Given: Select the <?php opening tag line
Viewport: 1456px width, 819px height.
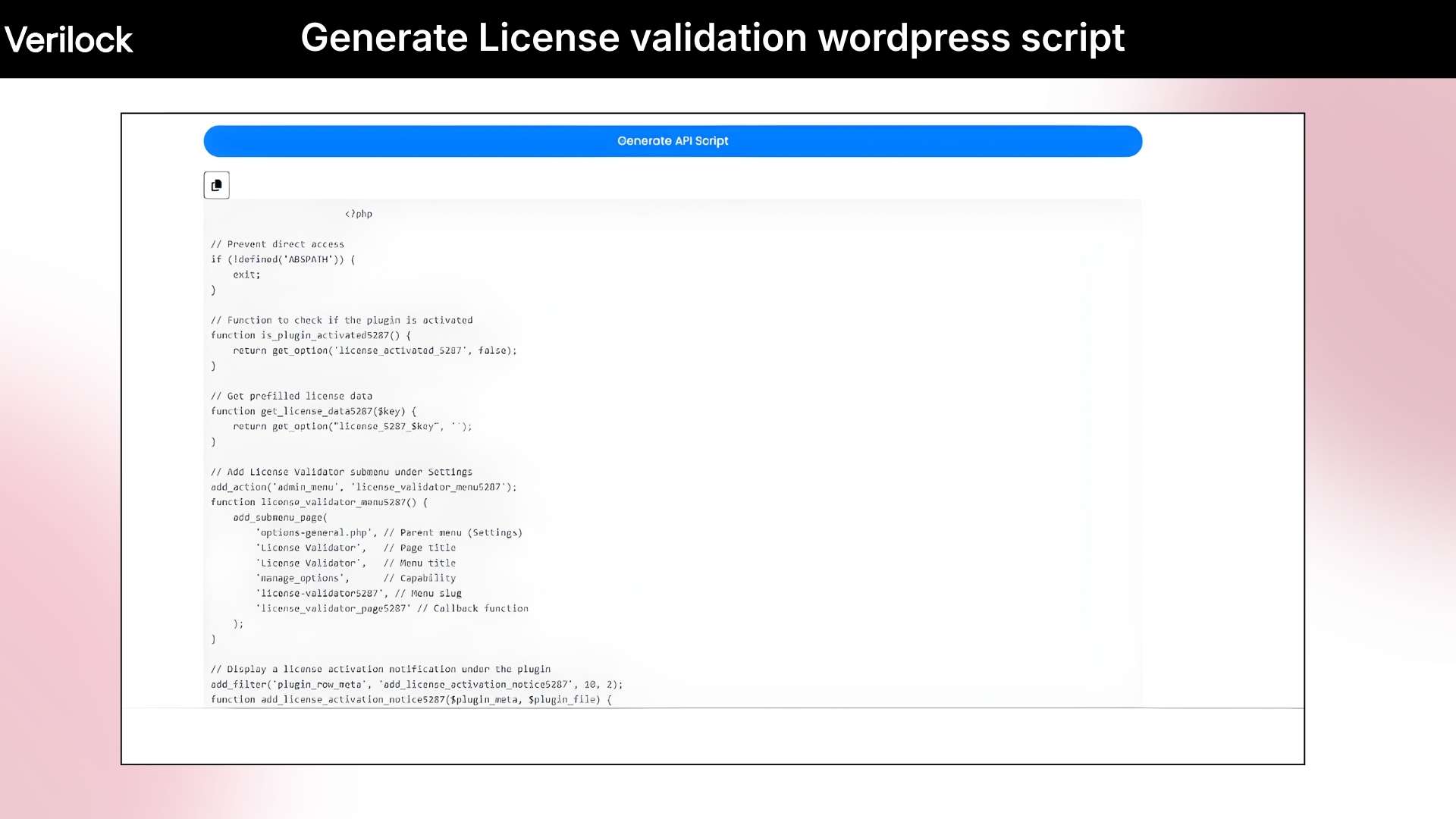Looking at the screenshot, I should (x=358, y=213).
